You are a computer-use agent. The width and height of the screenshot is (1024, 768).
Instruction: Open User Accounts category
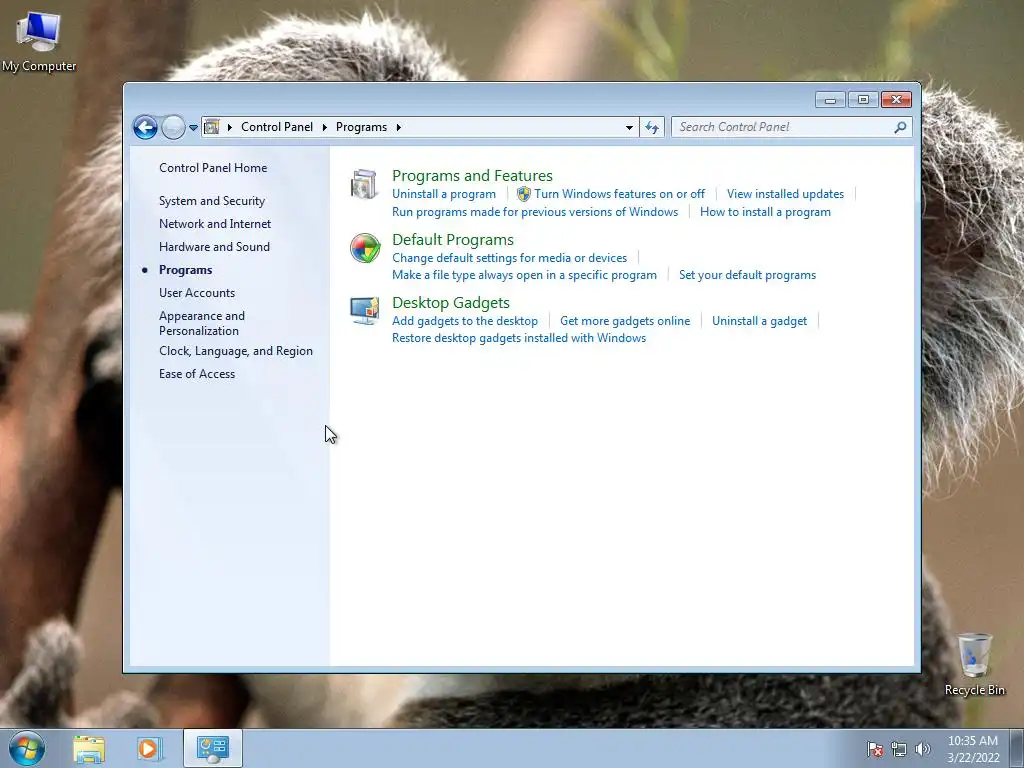pos(197,293)
